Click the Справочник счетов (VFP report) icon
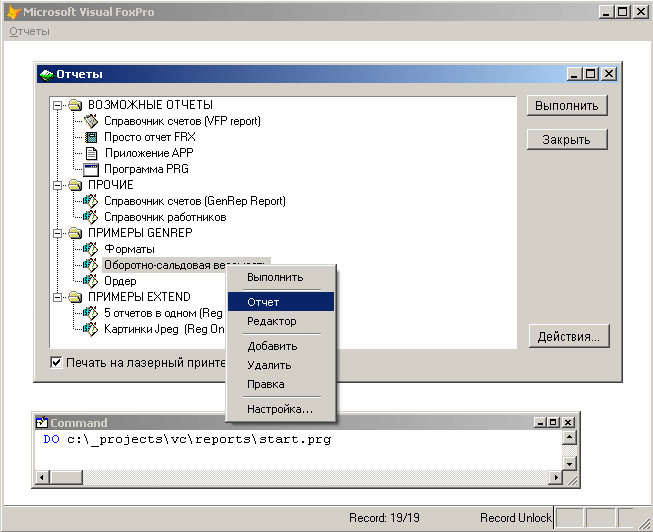 tap(91, 121)
